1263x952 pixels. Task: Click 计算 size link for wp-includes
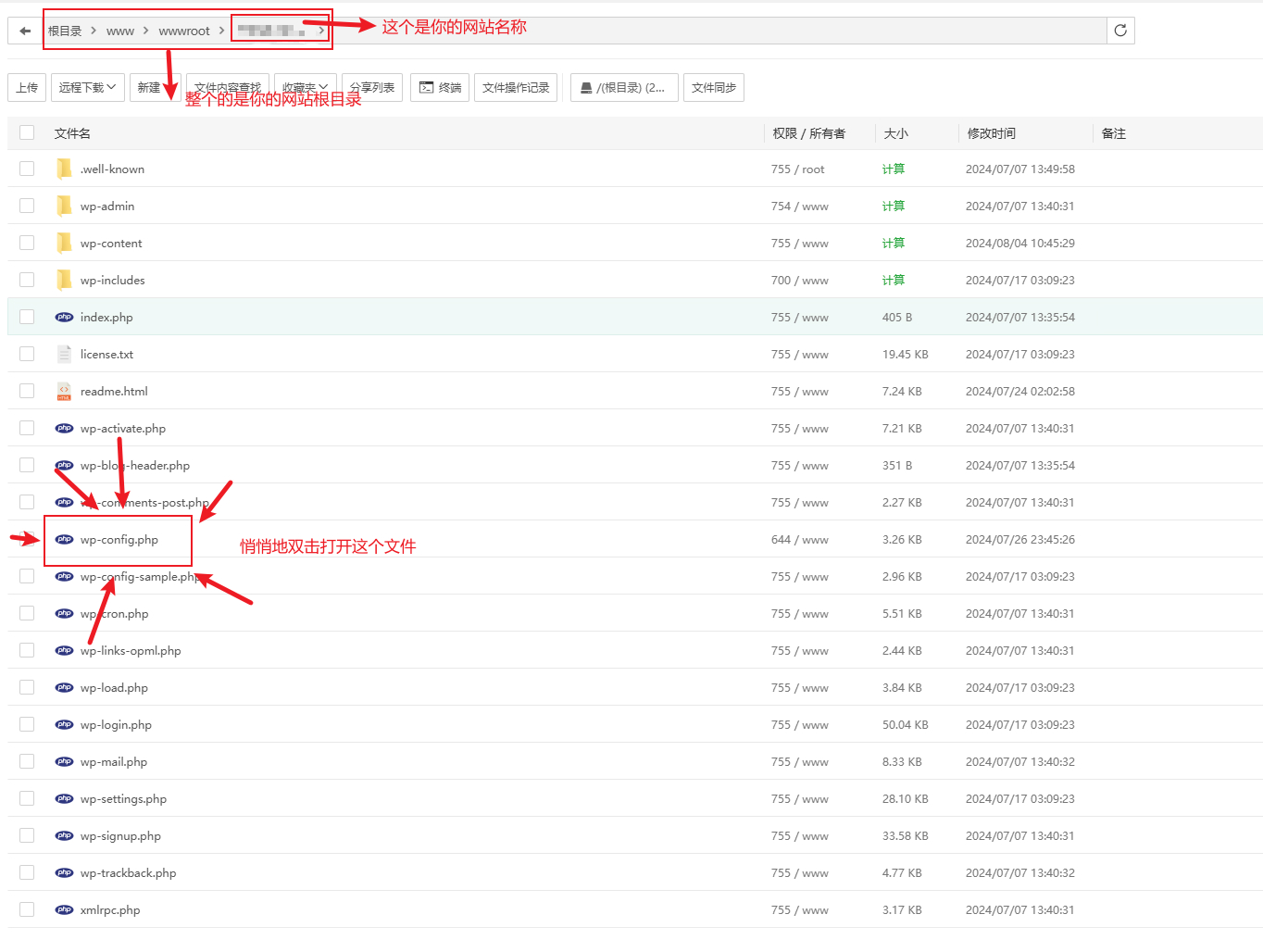click(x=893, y=281)
